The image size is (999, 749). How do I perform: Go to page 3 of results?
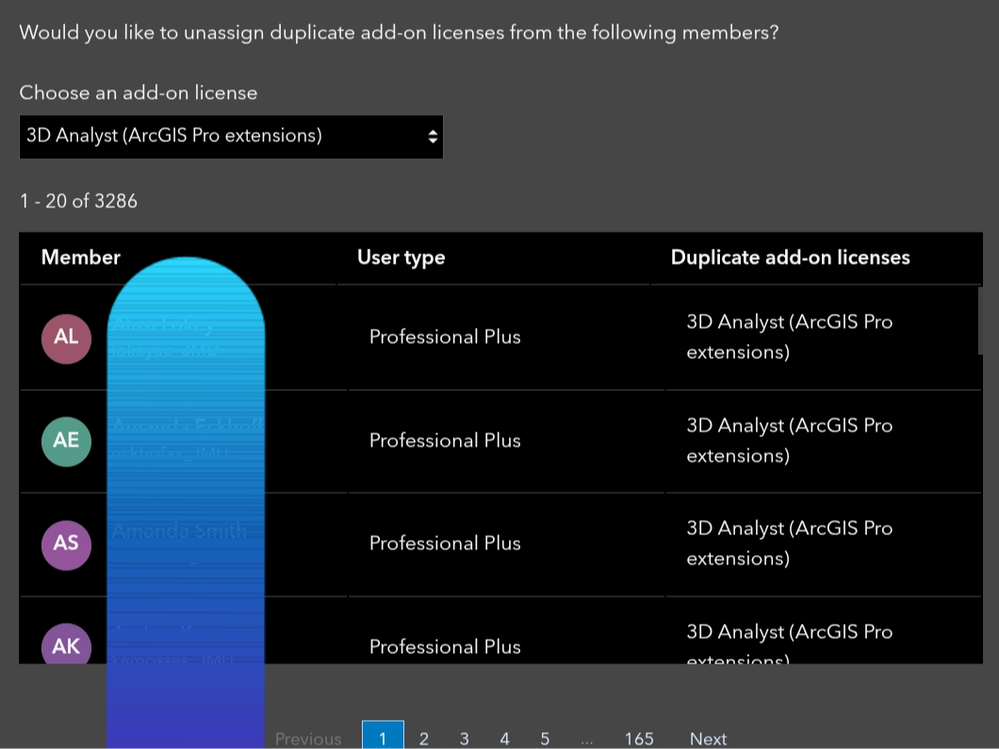464,739
